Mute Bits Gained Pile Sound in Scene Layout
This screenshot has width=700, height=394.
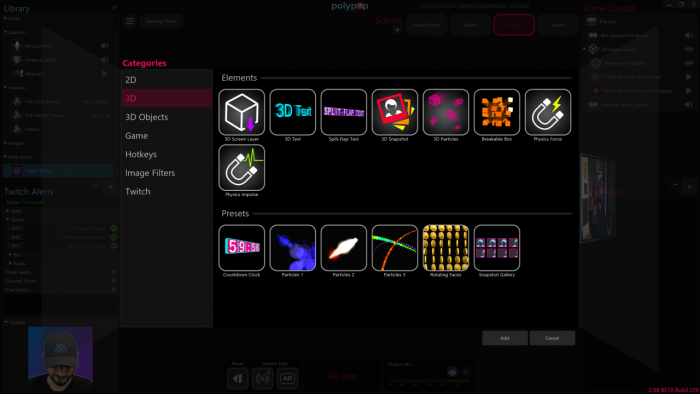click(689, 35)
